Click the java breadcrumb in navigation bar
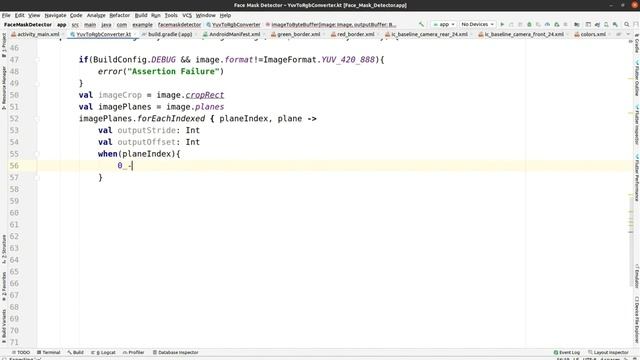The image size is (640, 360). point(106,24)
